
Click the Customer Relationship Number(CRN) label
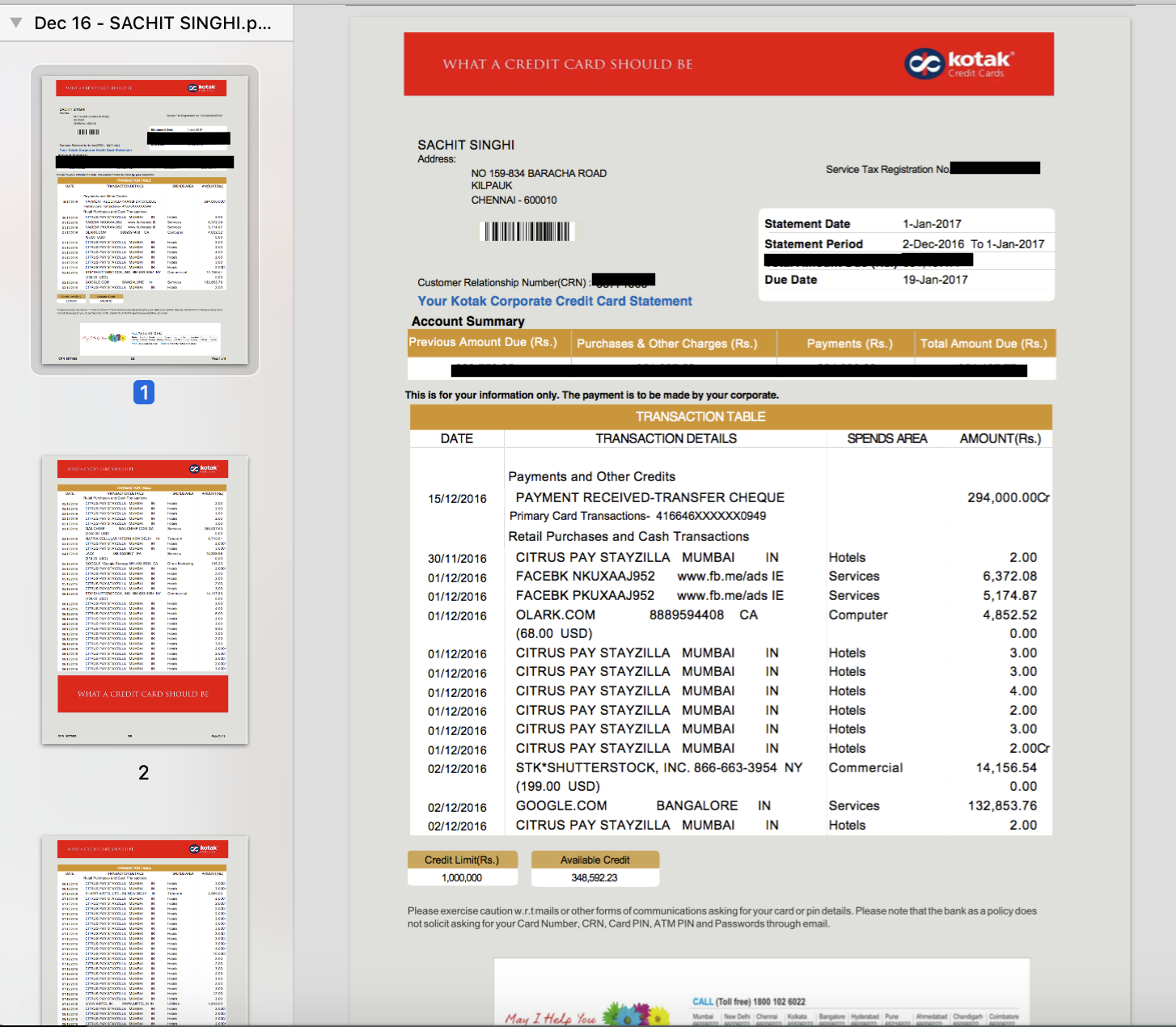tap(503, 282)
